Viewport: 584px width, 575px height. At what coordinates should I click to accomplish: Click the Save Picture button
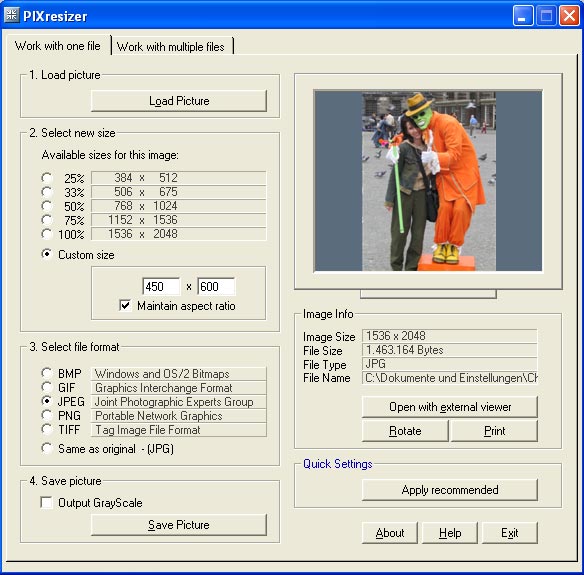(179, 525)
